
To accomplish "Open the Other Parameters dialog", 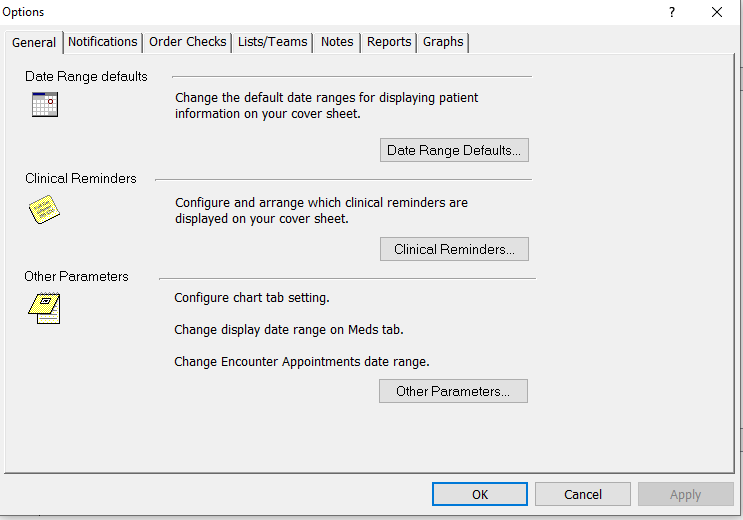I will (453, 391).
